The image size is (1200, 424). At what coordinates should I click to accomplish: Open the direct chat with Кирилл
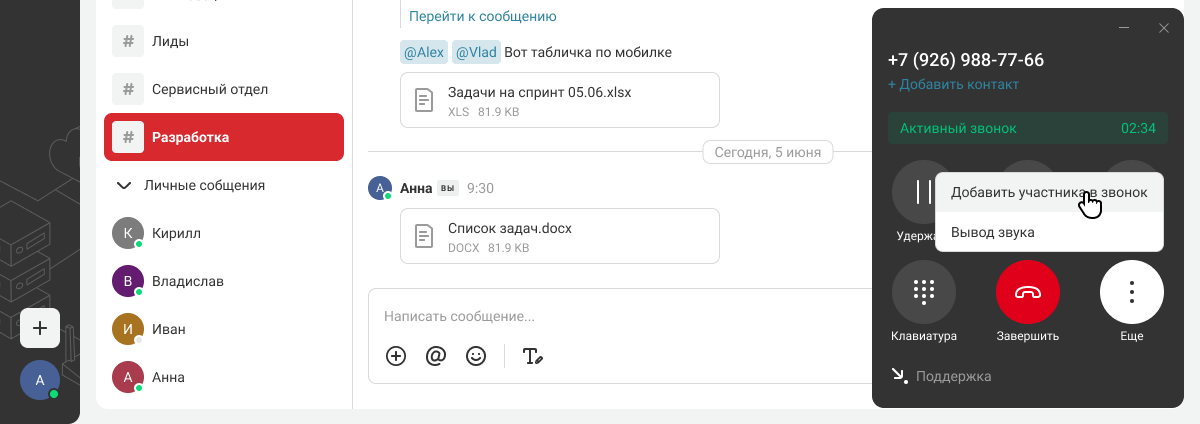176,233
